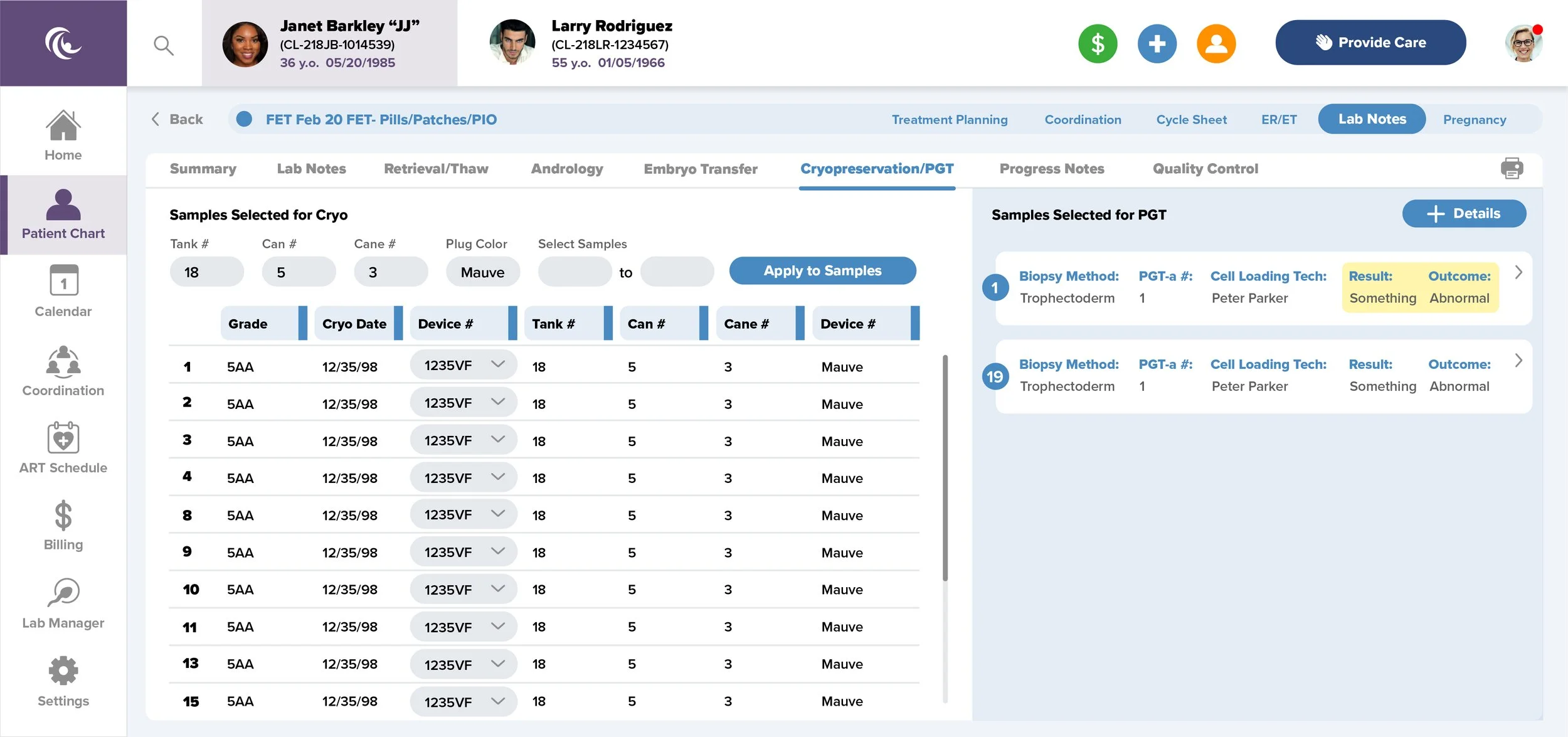
Task: Open the Plug Color Mauve selector
Action: click(x=482, y=272)
